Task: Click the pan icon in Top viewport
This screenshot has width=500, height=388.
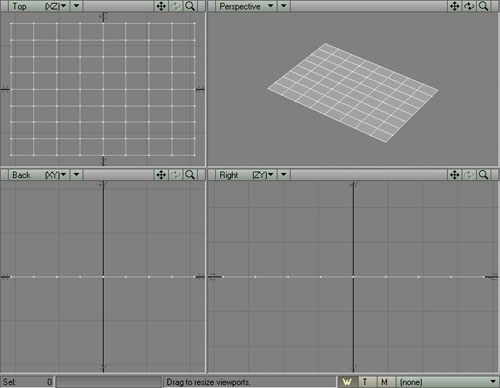Action: pyautogui.click(x=161, y=6)
